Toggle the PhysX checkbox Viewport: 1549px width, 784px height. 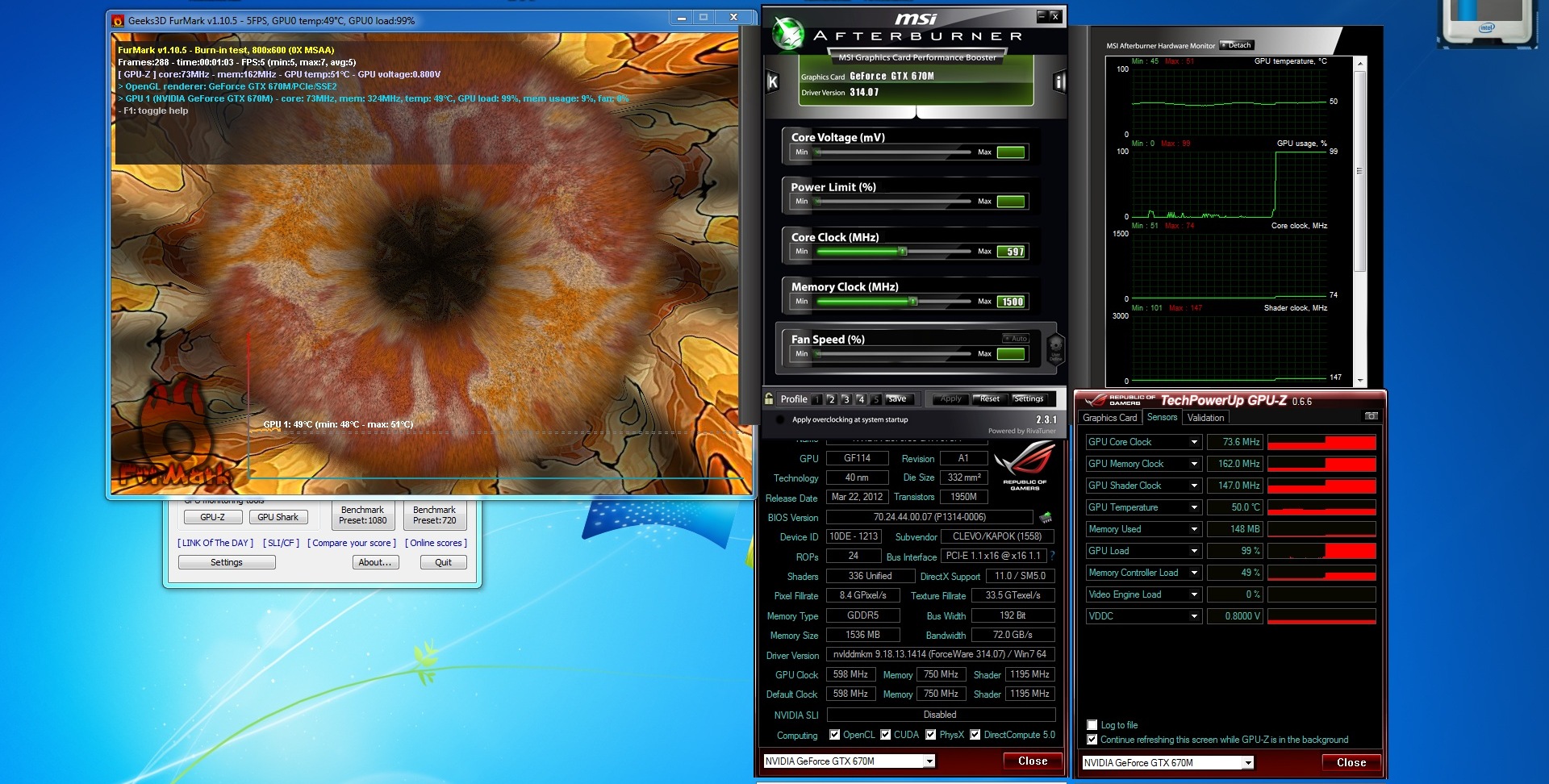click(x=931, y=735)
